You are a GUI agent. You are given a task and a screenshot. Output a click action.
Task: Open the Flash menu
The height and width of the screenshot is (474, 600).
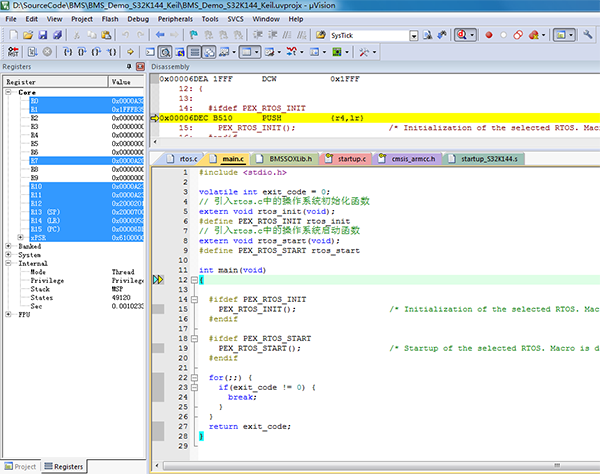pyautogui.click(x=109, y=18)
